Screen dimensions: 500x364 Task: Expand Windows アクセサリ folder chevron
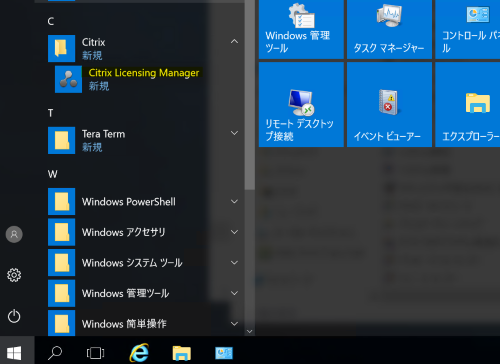234,232
